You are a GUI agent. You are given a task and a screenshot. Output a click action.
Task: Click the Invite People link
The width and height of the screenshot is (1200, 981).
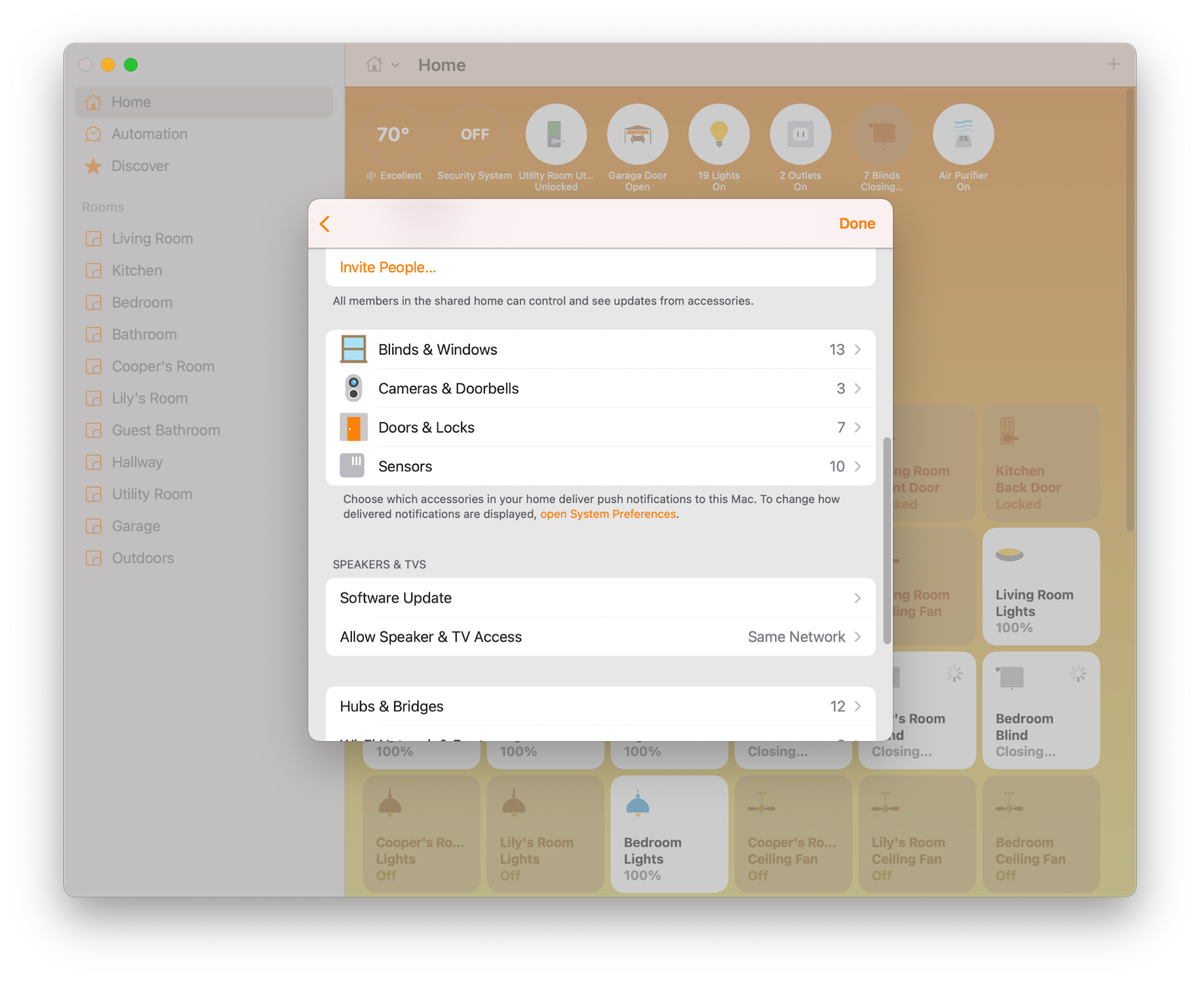[387, 267]
